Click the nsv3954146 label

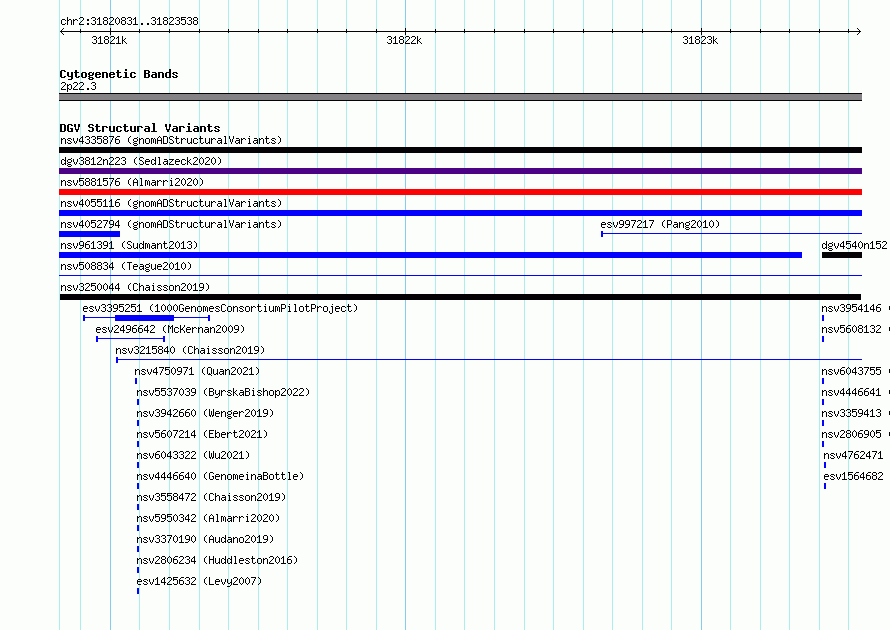(851, 308)
